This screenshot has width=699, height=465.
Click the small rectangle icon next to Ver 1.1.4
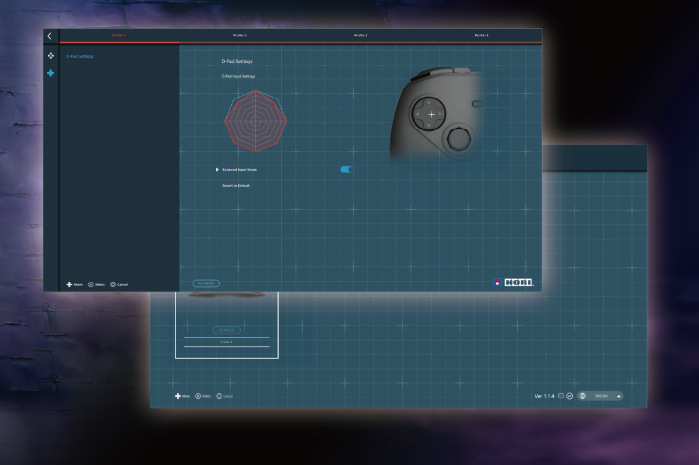(561, 395)
